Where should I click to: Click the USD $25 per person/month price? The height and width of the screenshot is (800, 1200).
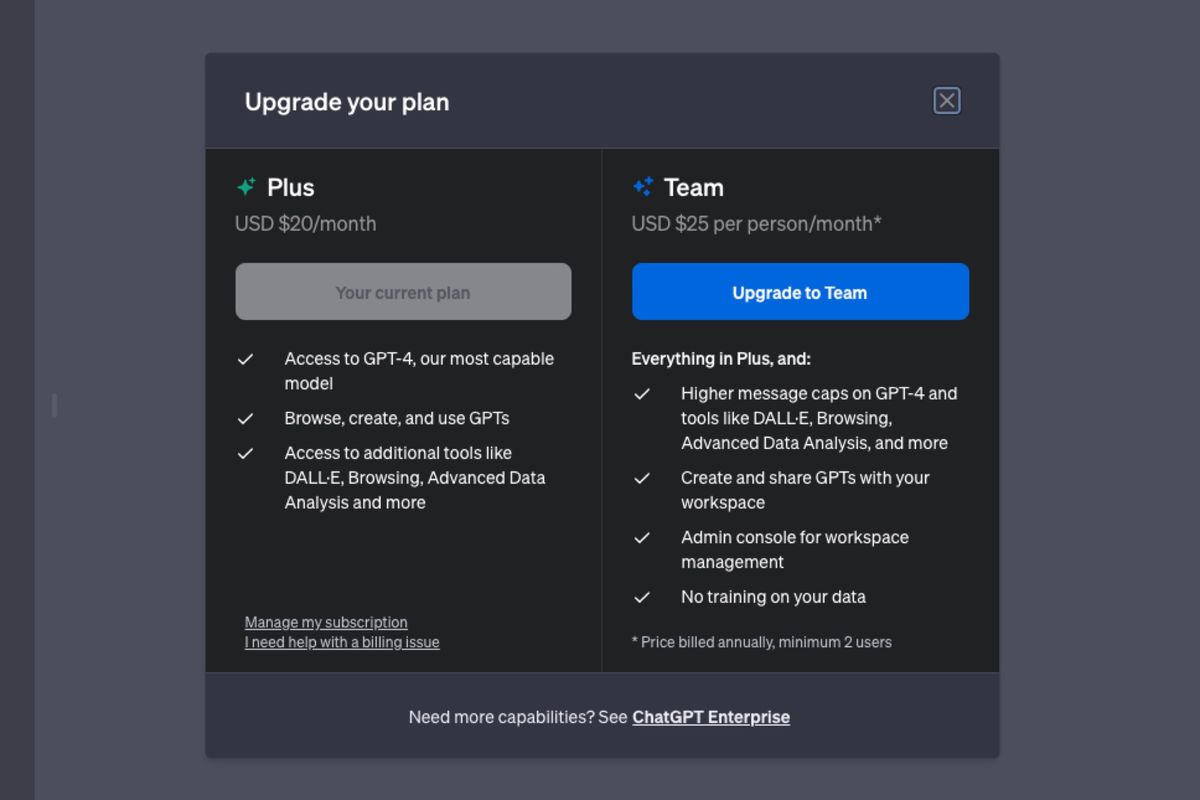tap(756, 224)
